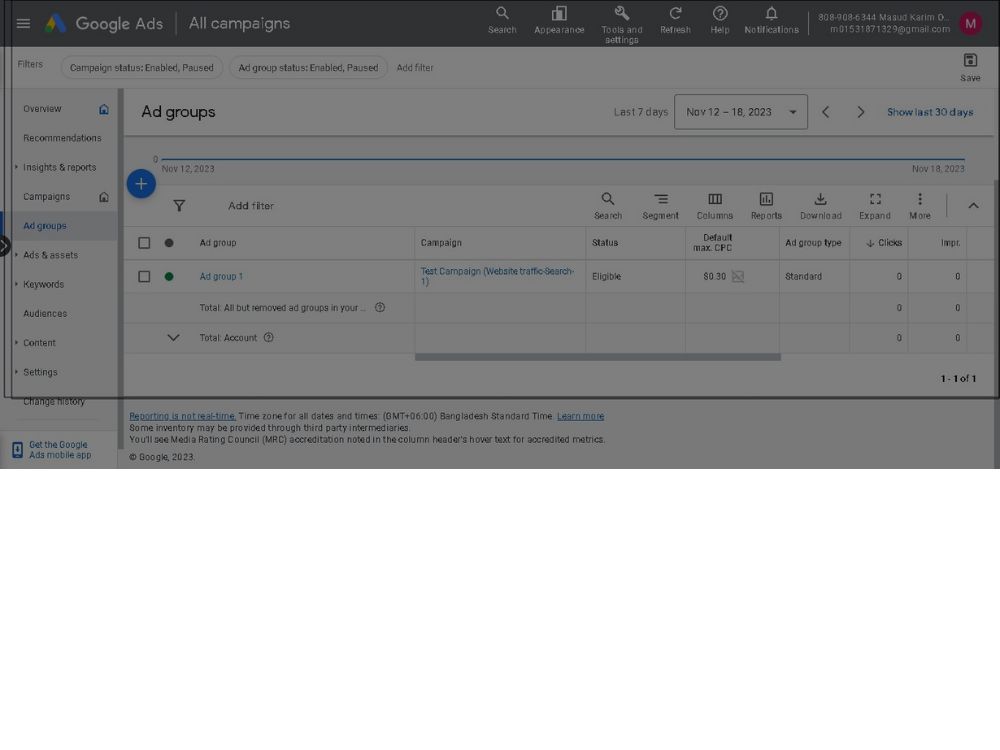
Task: Click Add filter in the top filter bar
Action: tap(415, 68)
